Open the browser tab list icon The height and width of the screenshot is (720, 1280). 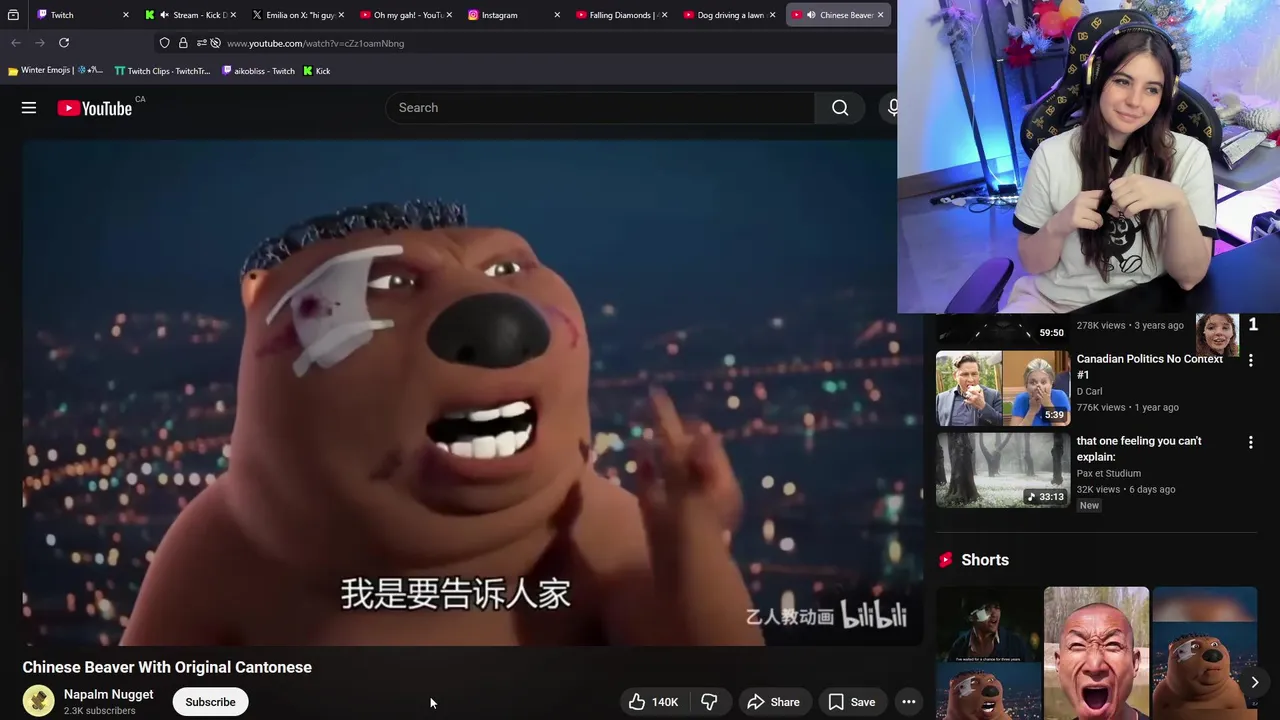(x=13, y=15)
